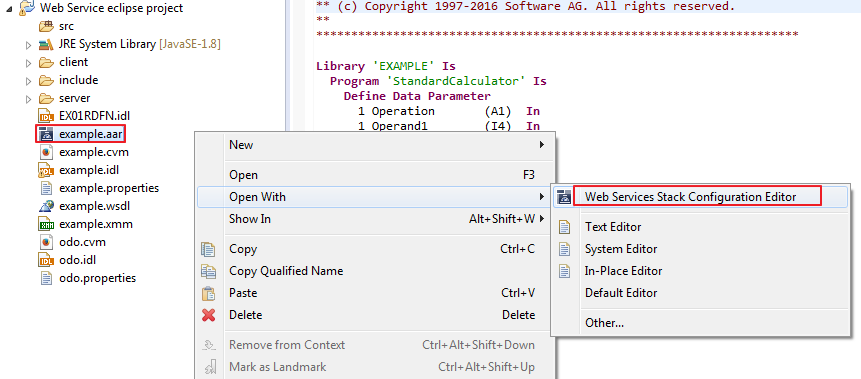The width and height of the screenshot is (861, 379).
Task: Open the New submenu arrow
Action: pos(542,144)
